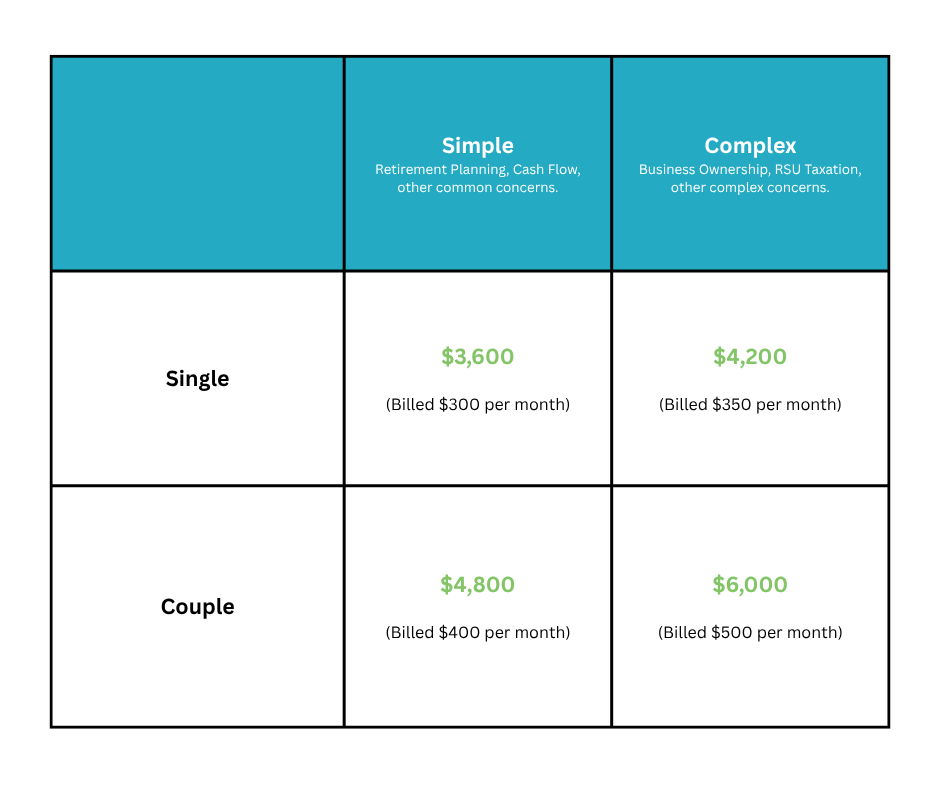Click the Simple column heading
The image size is (940, 788).
coord(477,146)
